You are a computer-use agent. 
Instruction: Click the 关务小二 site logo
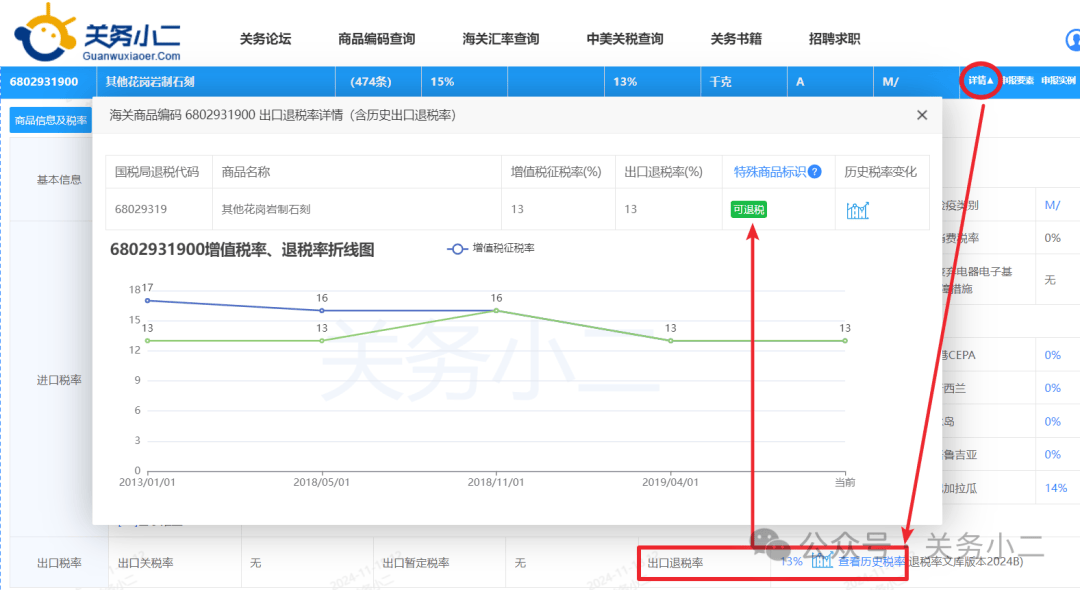click(x=98, y=34)
